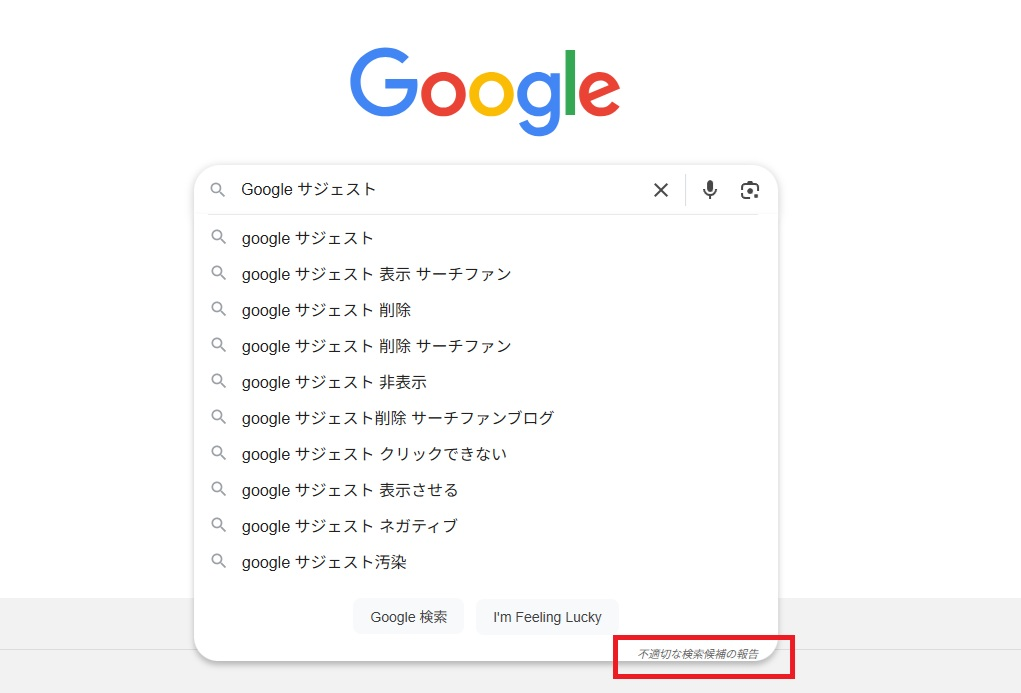Open Google Lens image search icon

point(750,190)
